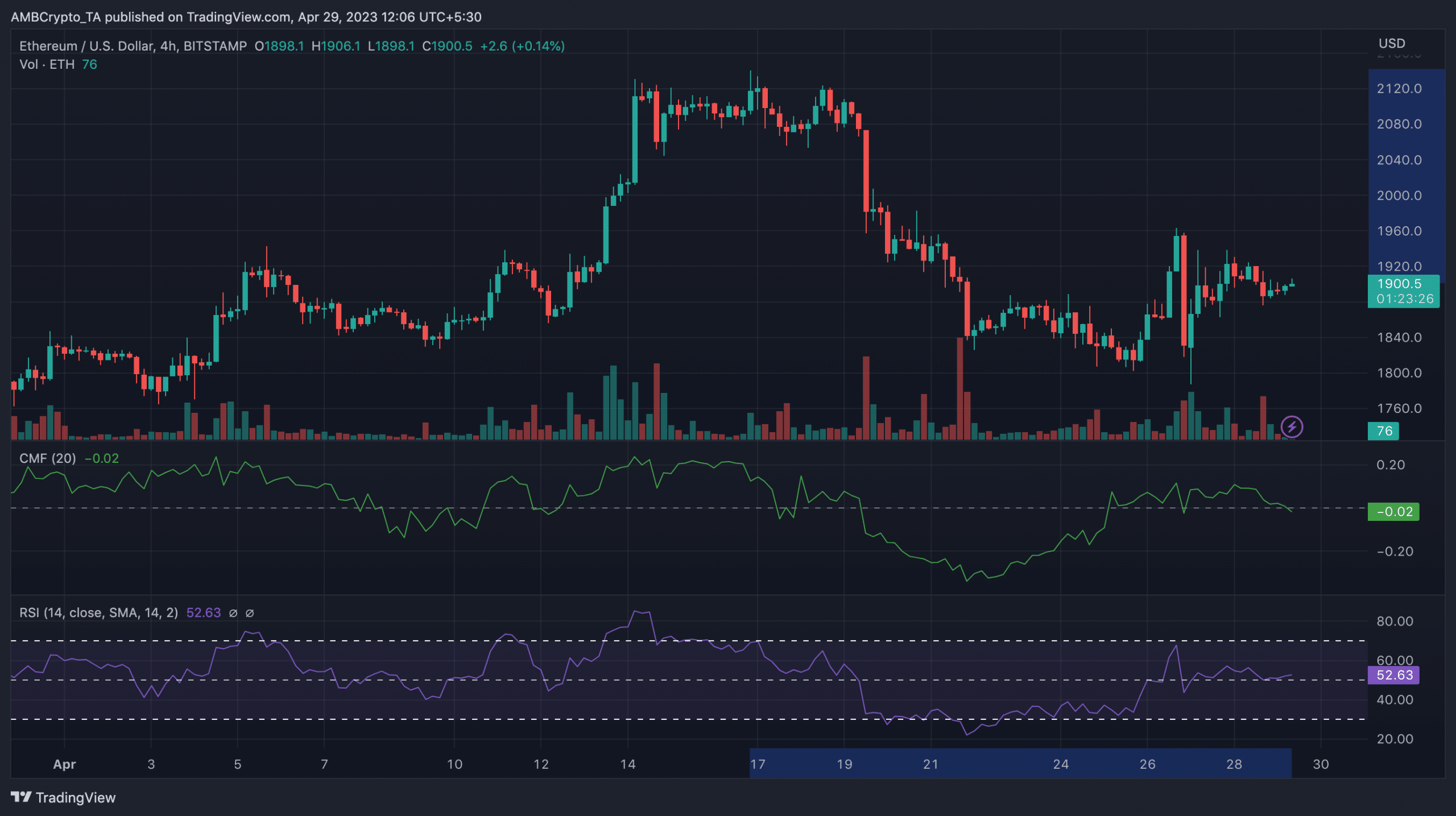Click date 28 on the time axis
This screenshot has width=1456, height=816.
coord(1234,764)
